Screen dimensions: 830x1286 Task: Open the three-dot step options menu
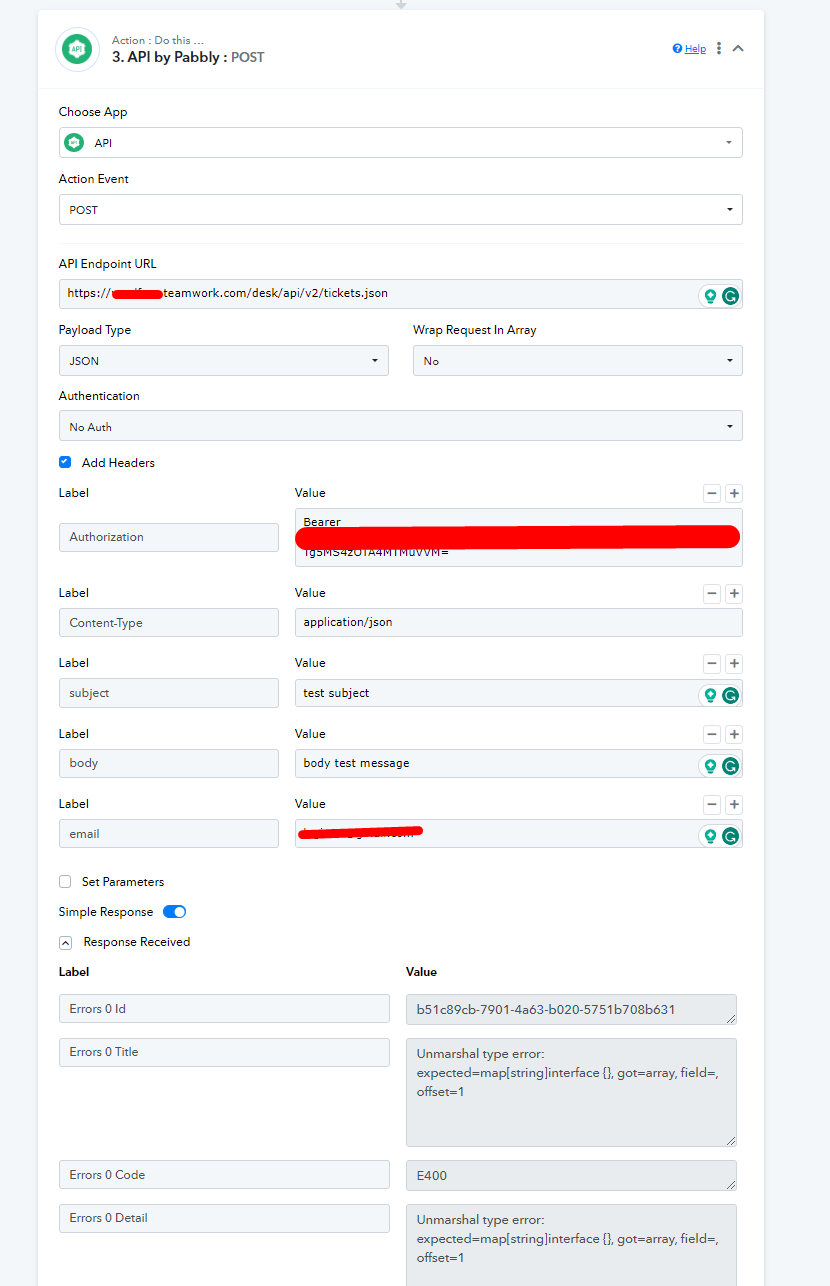click(718, 48)
